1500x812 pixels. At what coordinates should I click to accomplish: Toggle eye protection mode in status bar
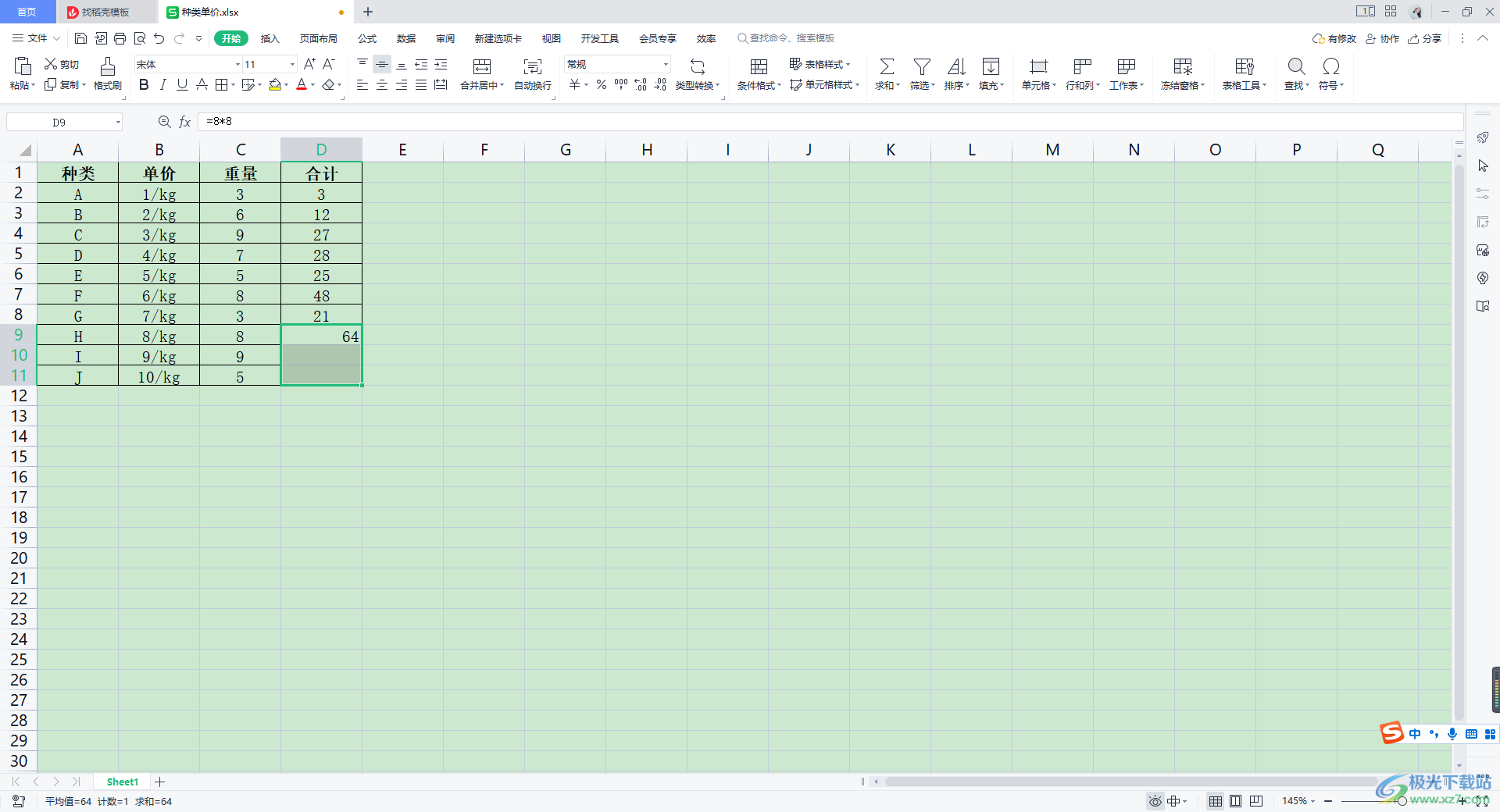pos(1155,801)
